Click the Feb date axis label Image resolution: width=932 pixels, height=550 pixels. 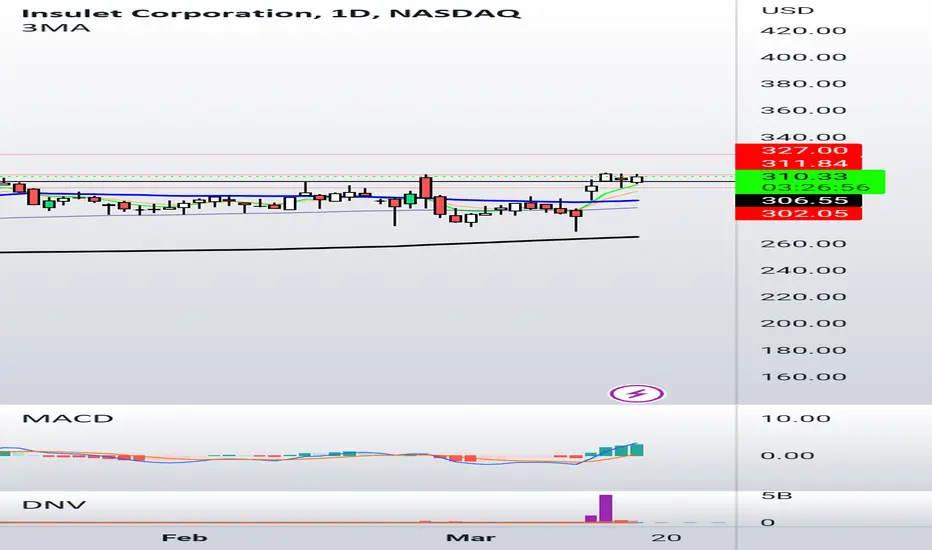(x=185, y=538)
